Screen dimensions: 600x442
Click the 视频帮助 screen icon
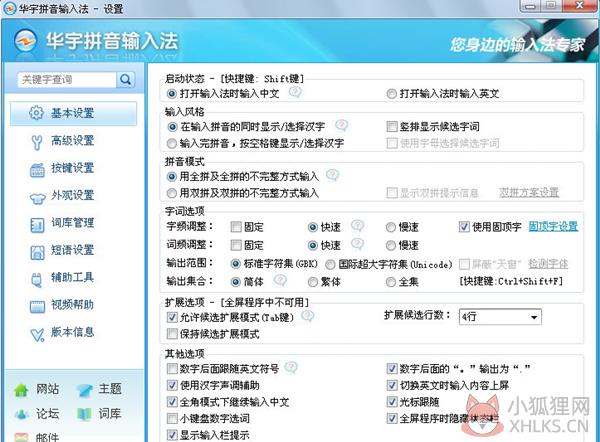pos(37,307)
